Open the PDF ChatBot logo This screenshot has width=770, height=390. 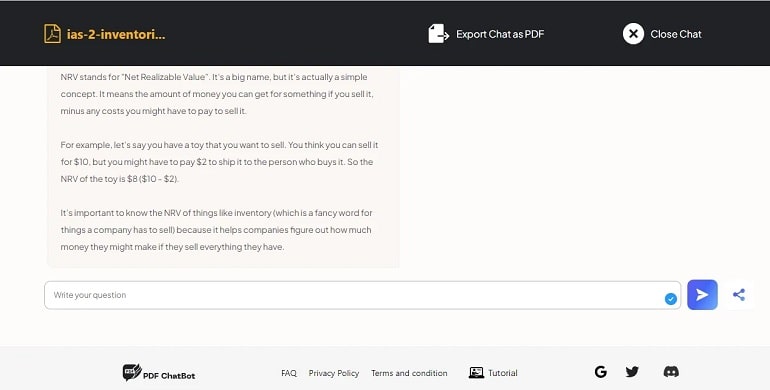(x=159, y=373)
